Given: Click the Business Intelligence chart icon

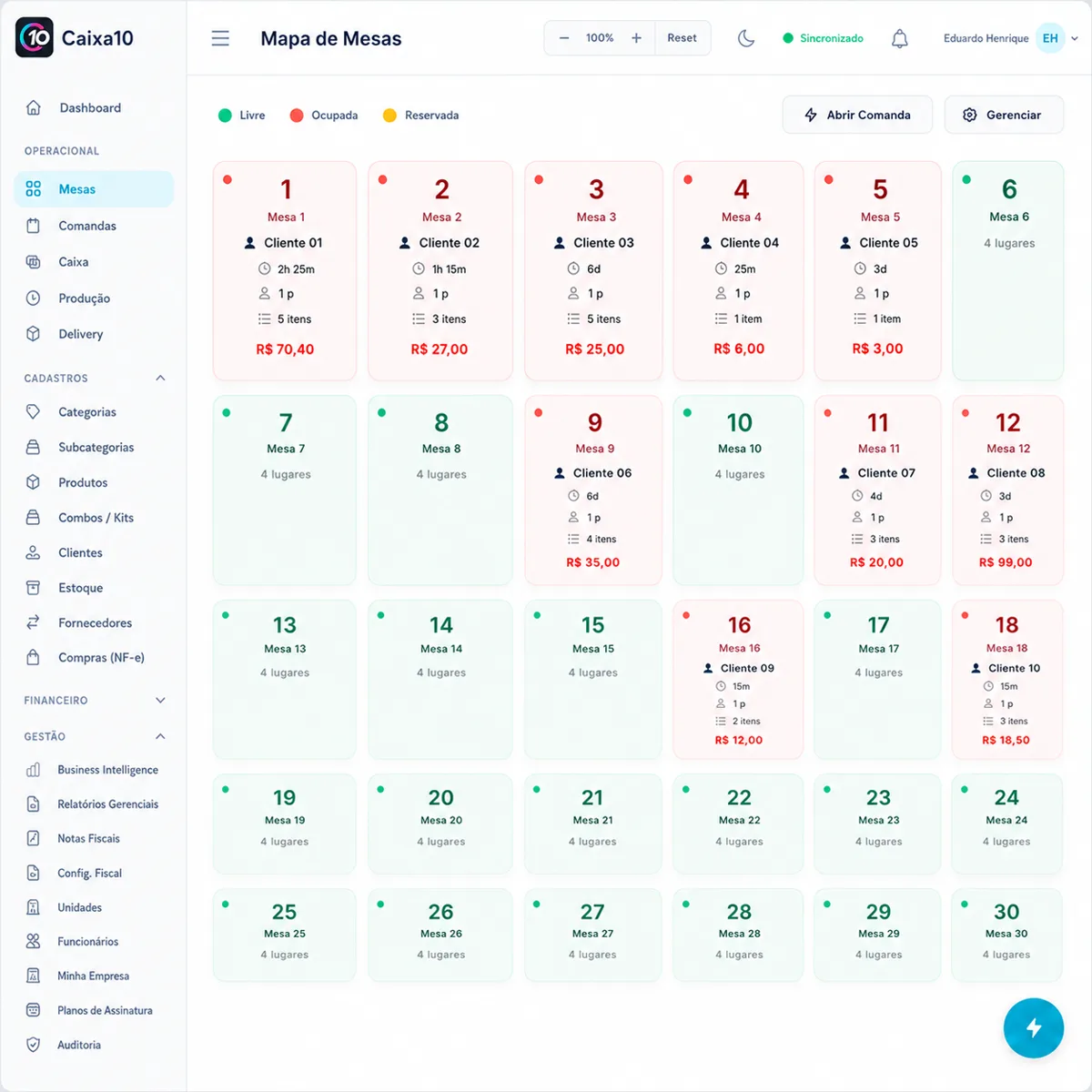Looking at the screenshot, I should click(x=34, y=770).
